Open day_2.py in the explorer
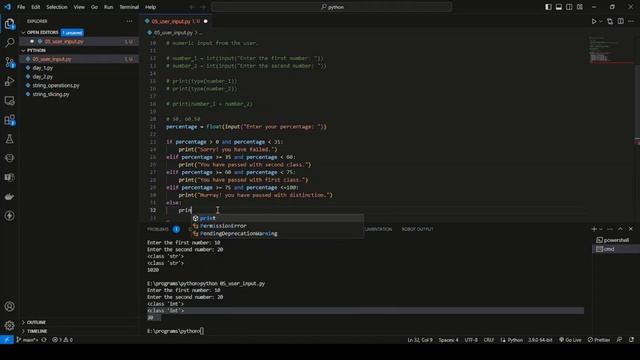This screenshot has height=360, width=640. tap(43, 77)
